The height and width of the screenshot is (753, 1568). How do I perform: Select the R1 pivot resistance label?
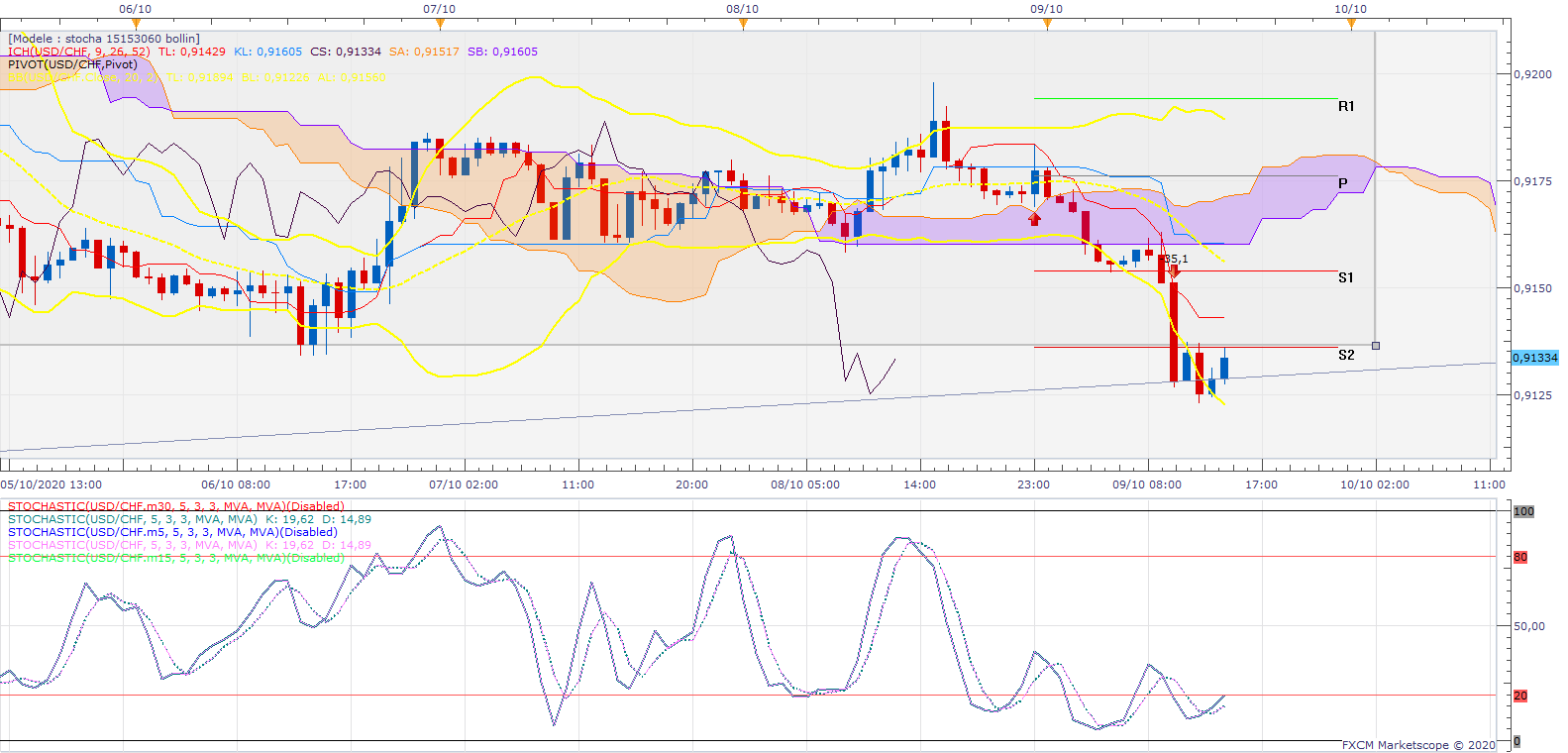click(x=1346, y=106)
